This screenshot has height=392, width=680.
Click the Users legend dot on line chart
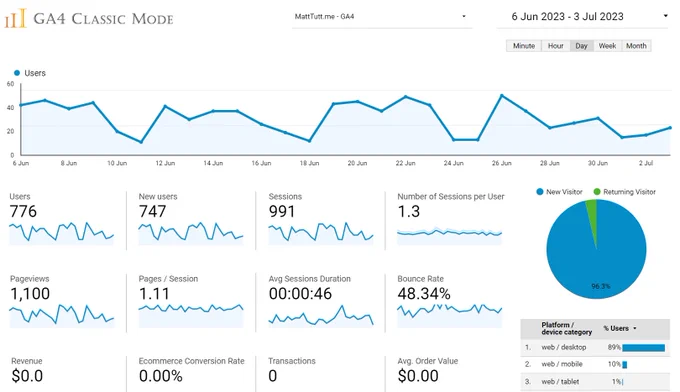[17, 73]
